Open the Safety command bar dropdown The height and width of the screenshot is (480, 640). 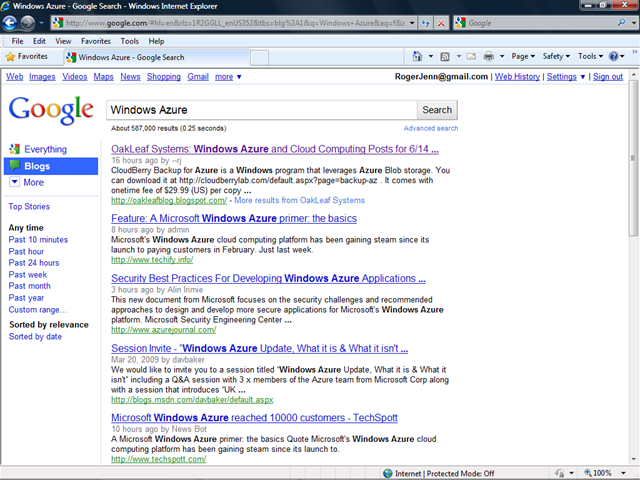coord(556,56)
